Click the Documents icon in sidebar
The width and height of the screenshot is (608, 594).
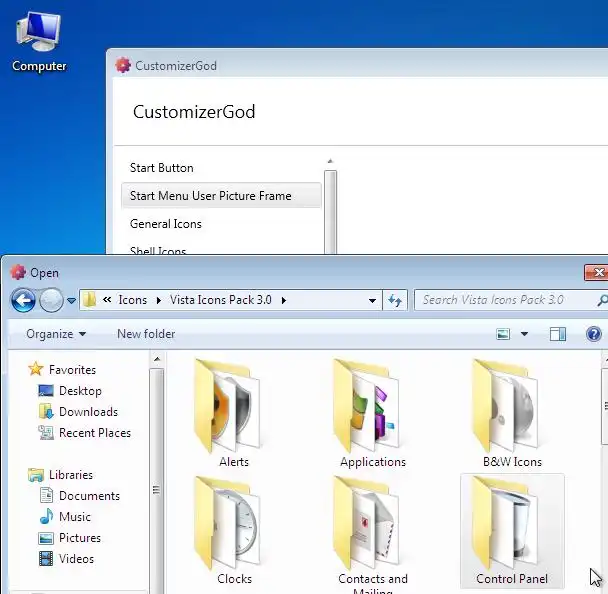tap(46, 496)
